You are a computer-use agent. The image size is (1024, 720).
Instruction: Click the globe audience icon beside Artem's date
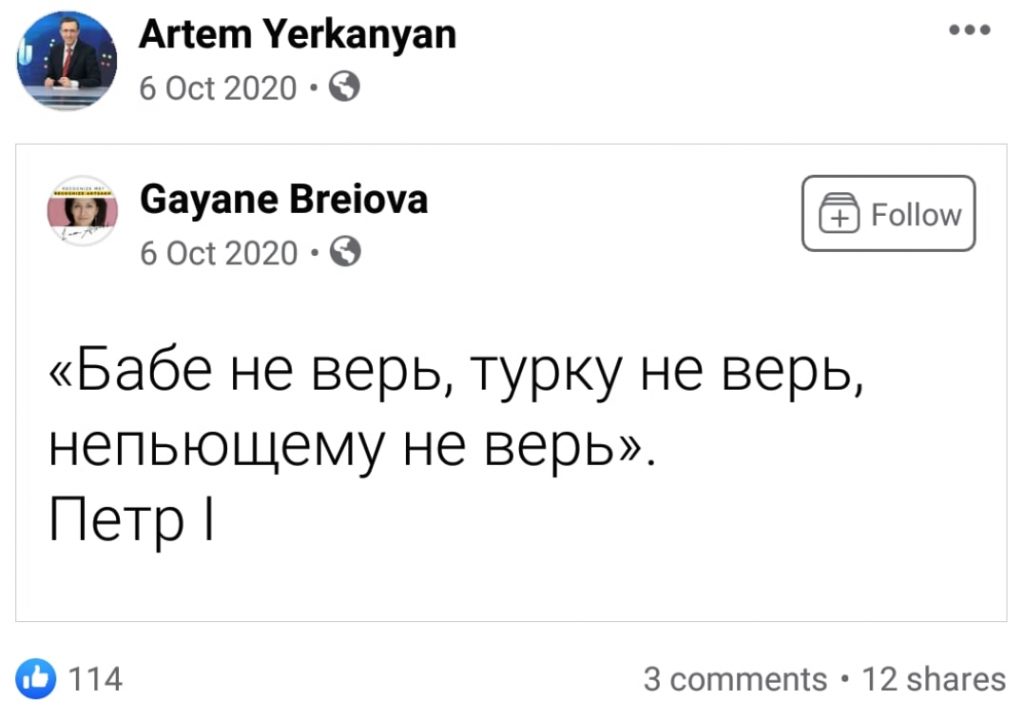343,89
